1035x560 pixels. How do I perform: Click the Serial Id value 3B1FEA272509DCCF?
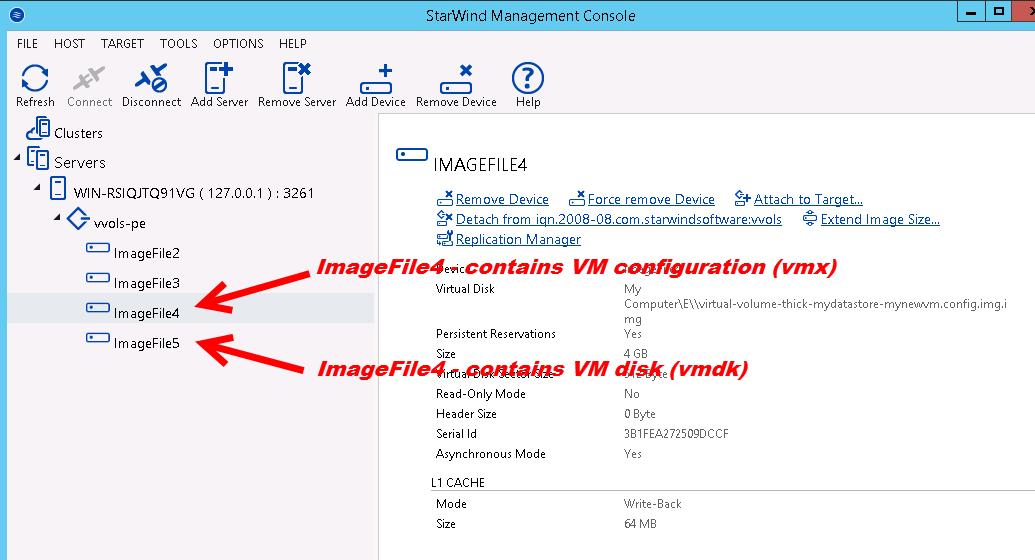tap(676, 434)
